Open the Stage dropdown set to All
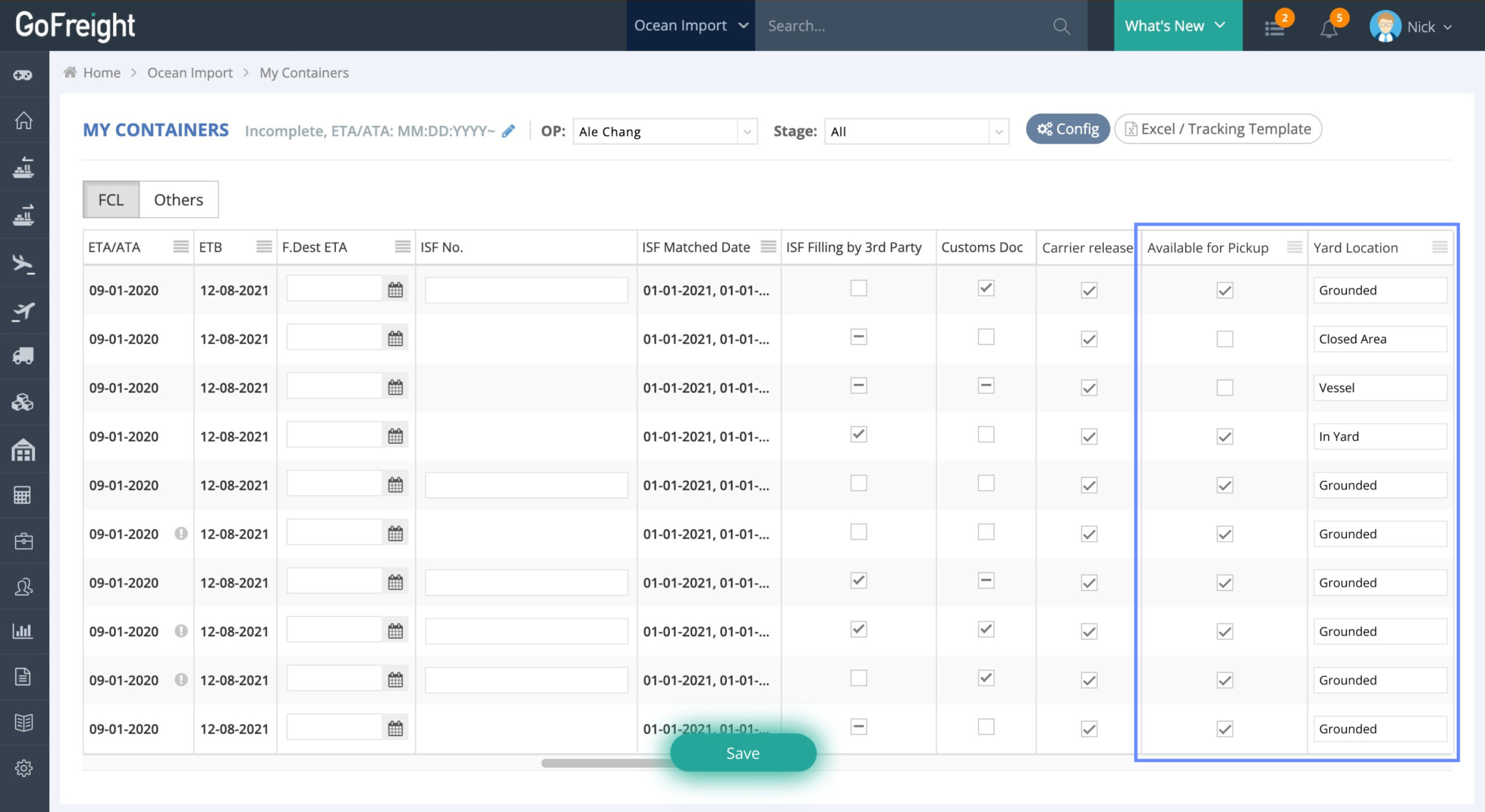Image resolution: width=1485 pixels, height=812 pixels. [x=916, y=132]
